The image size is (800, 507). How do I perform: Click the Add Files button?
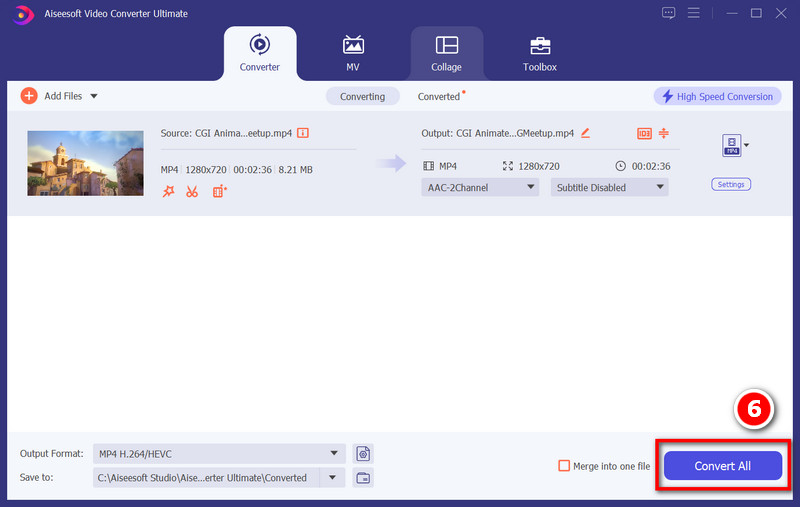58,96
